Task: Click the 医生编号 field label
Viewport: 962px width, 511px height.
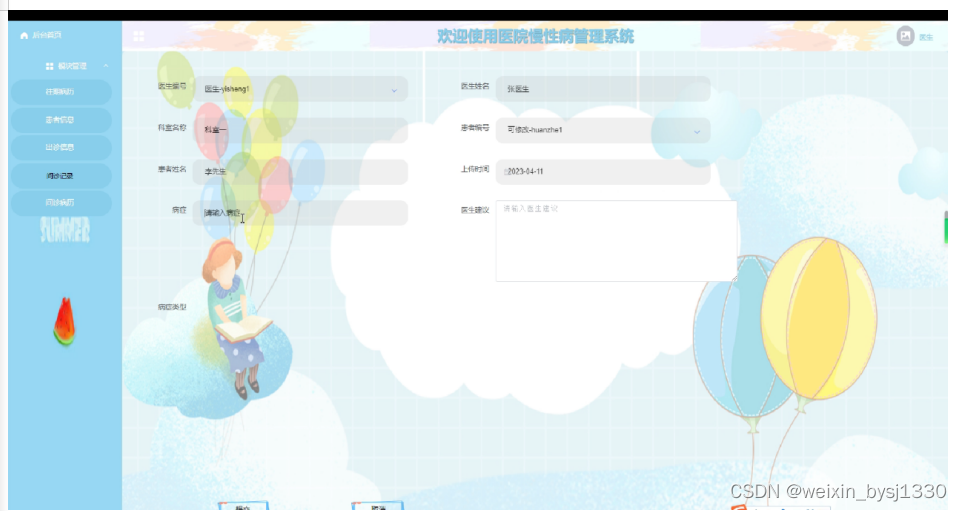Action: [x=172, y=86]
